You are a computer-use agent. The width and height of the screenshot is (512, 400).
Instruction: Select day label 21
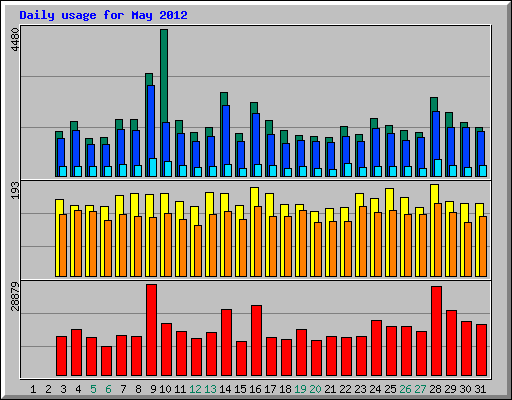coord(330,389)
